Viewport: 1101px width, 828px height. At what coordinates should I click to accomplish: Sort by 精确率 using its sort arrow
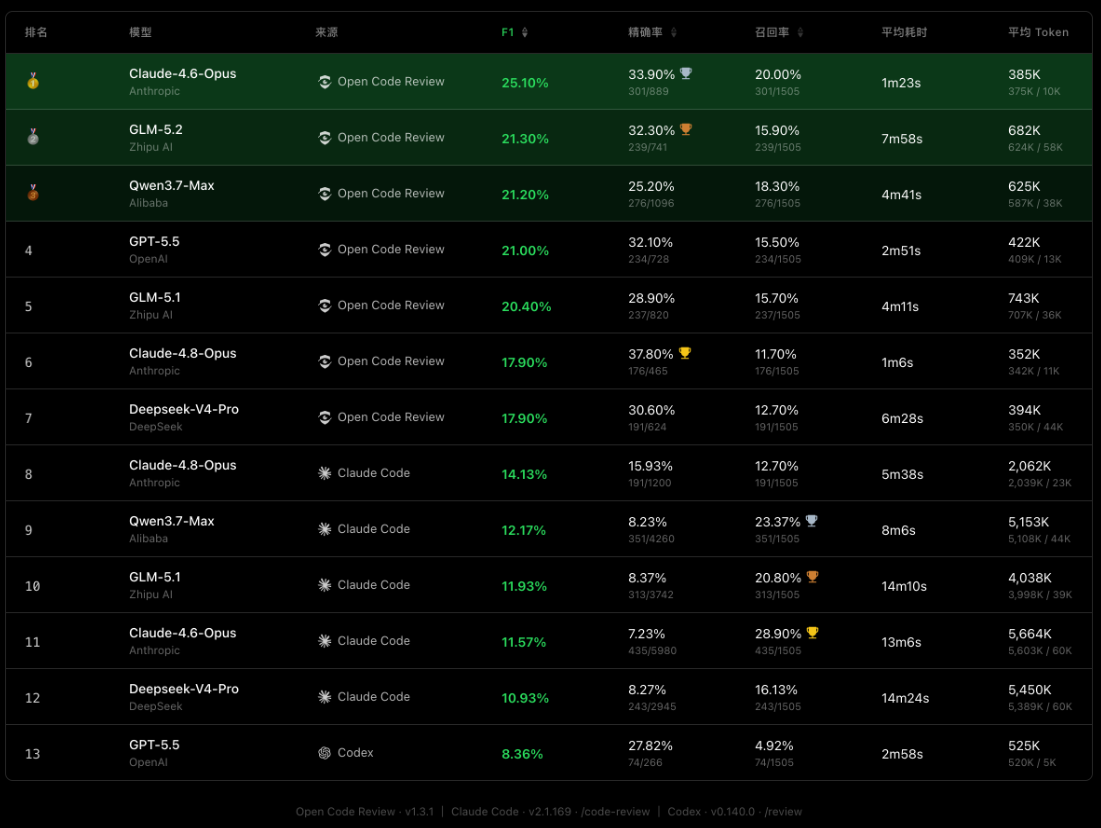pos(673,32)
